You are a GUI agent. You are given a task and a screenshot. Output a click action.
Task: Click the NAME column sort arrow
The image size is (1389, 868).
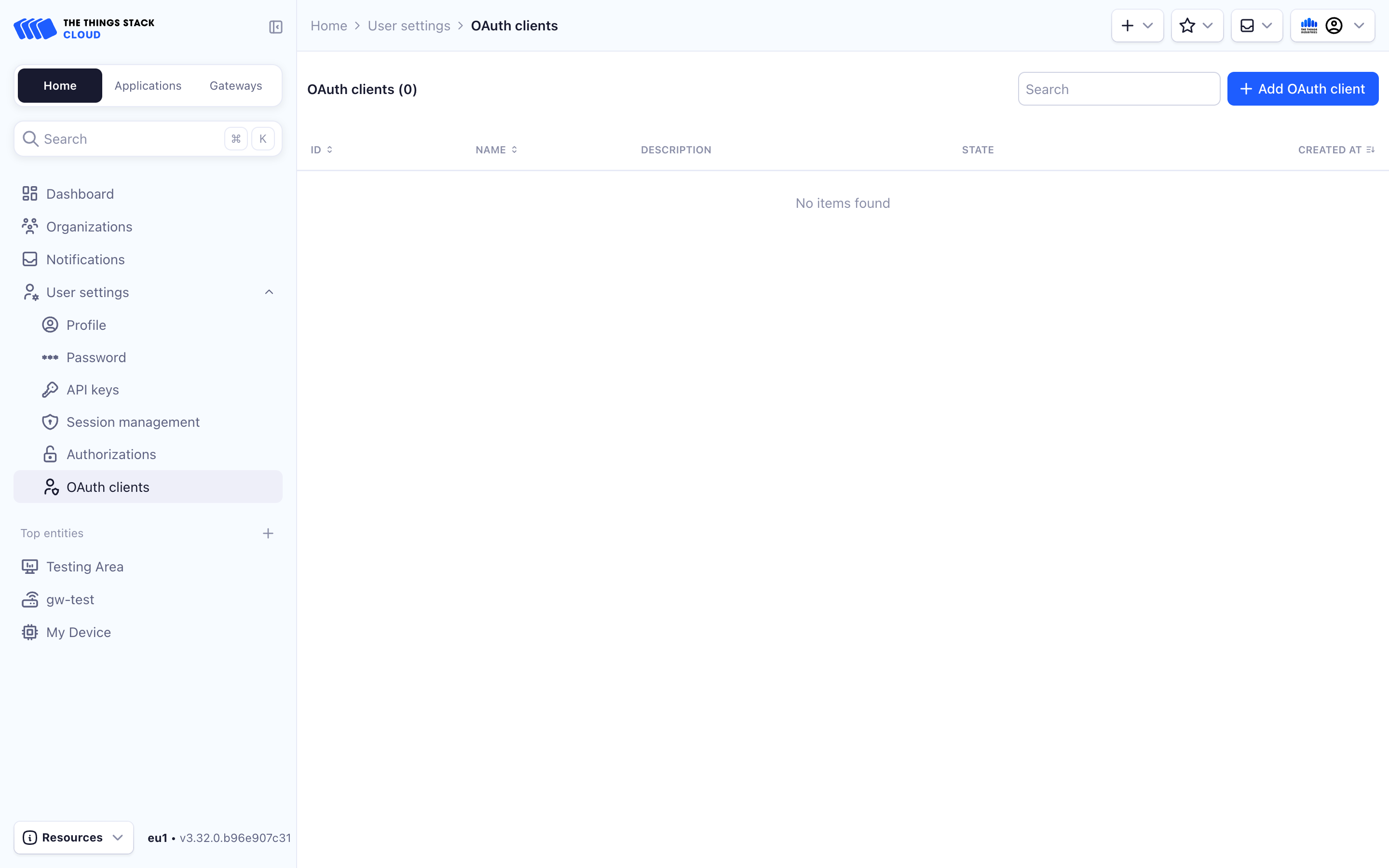click(x=515, y=149)
